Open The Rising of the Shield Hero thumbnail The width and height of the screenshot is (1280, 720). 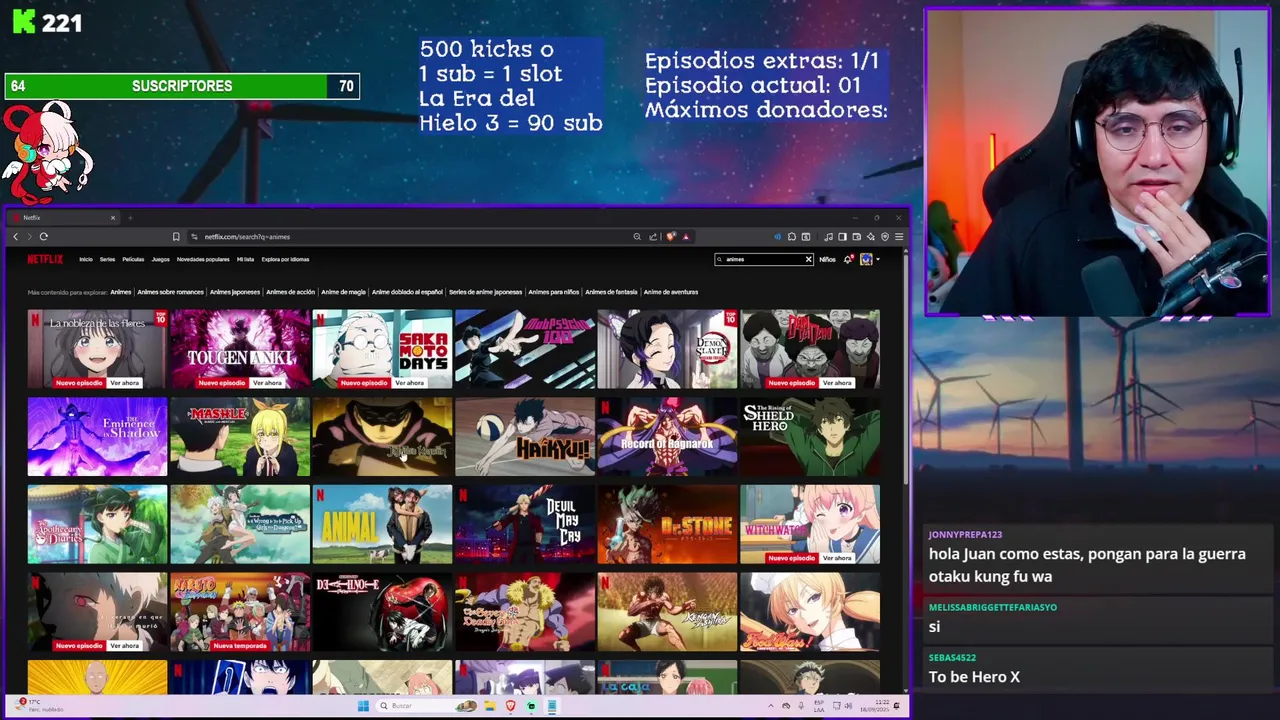pyautogui.click(x=810, y=437)
